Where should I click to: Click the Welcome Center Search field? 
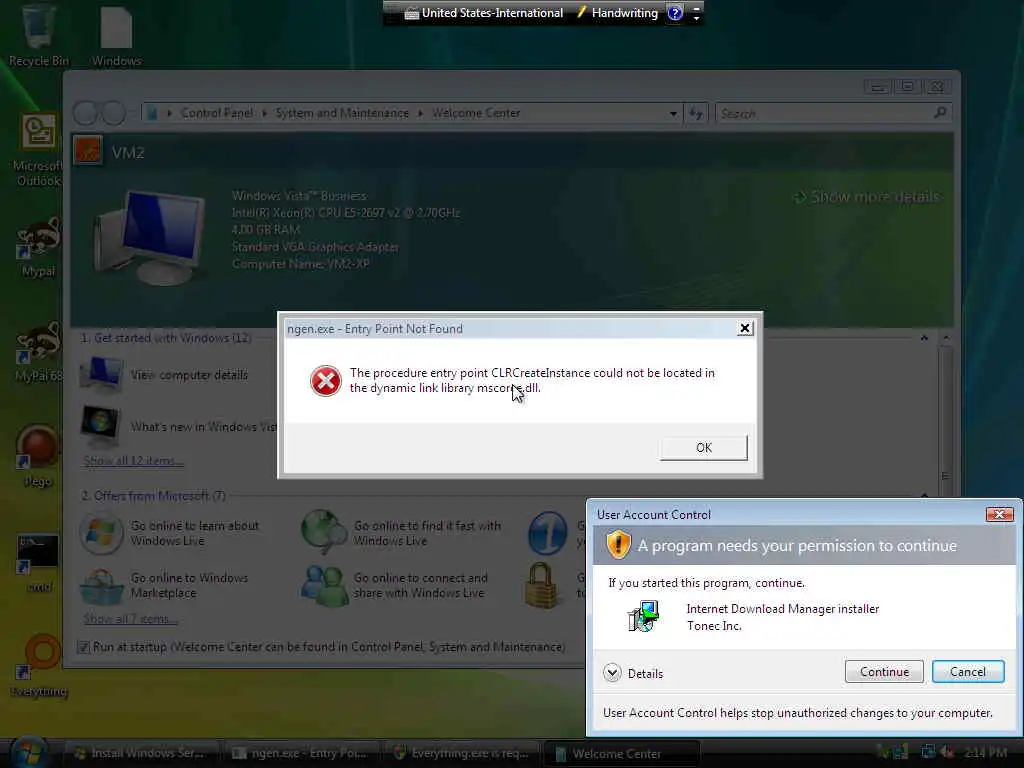click(x=833, y=114)
